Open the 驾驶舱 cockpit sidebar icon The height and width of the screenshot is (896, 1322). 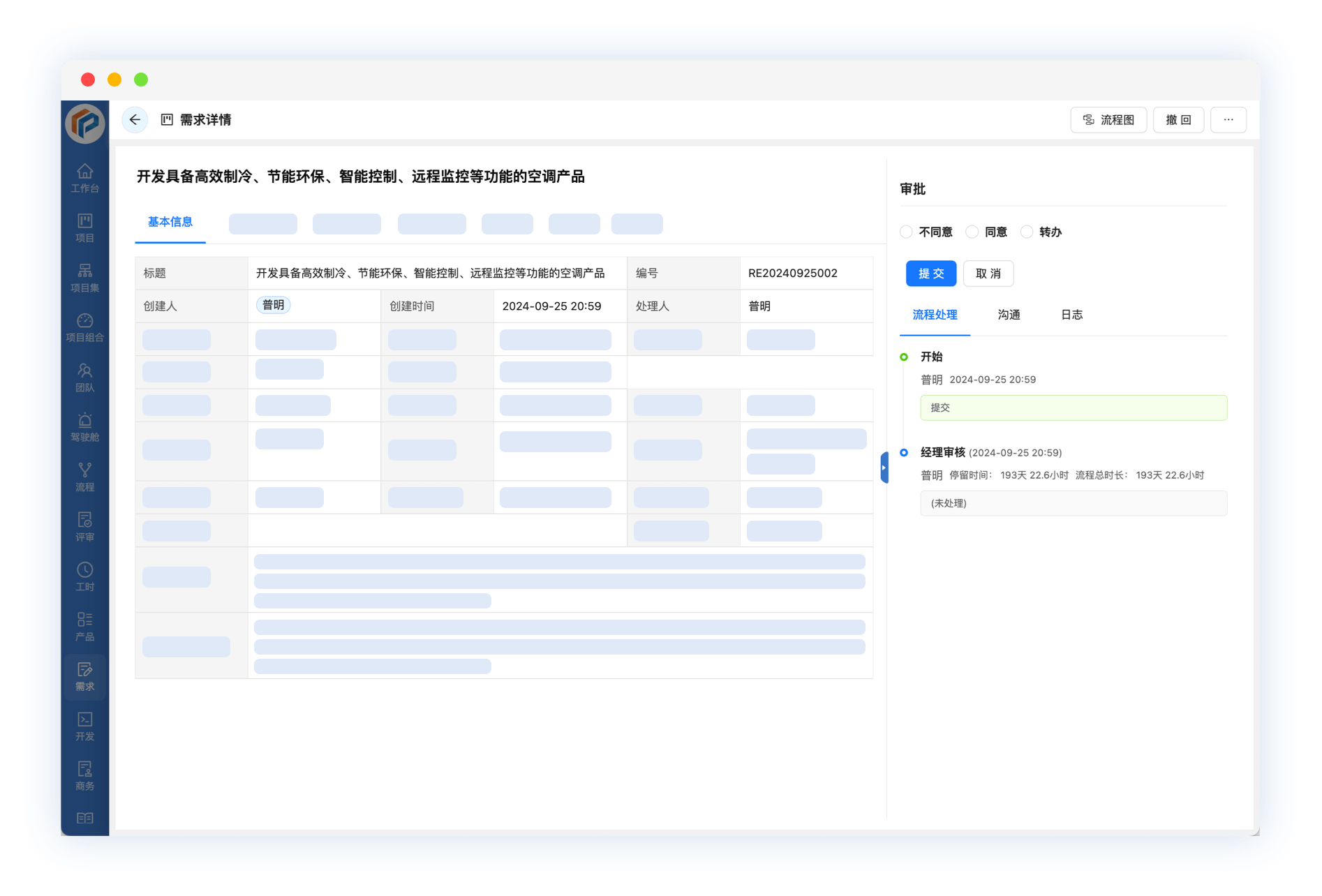(x=84, y=427)
